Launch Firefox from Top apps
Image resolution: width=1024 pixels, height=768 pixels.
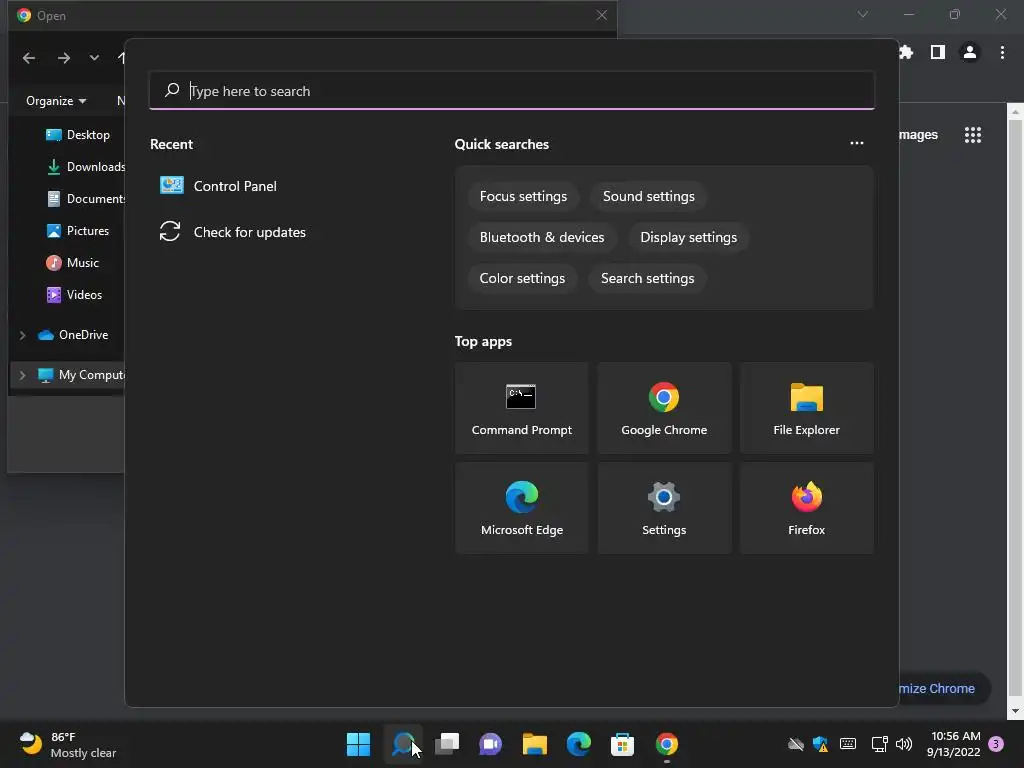806,508
